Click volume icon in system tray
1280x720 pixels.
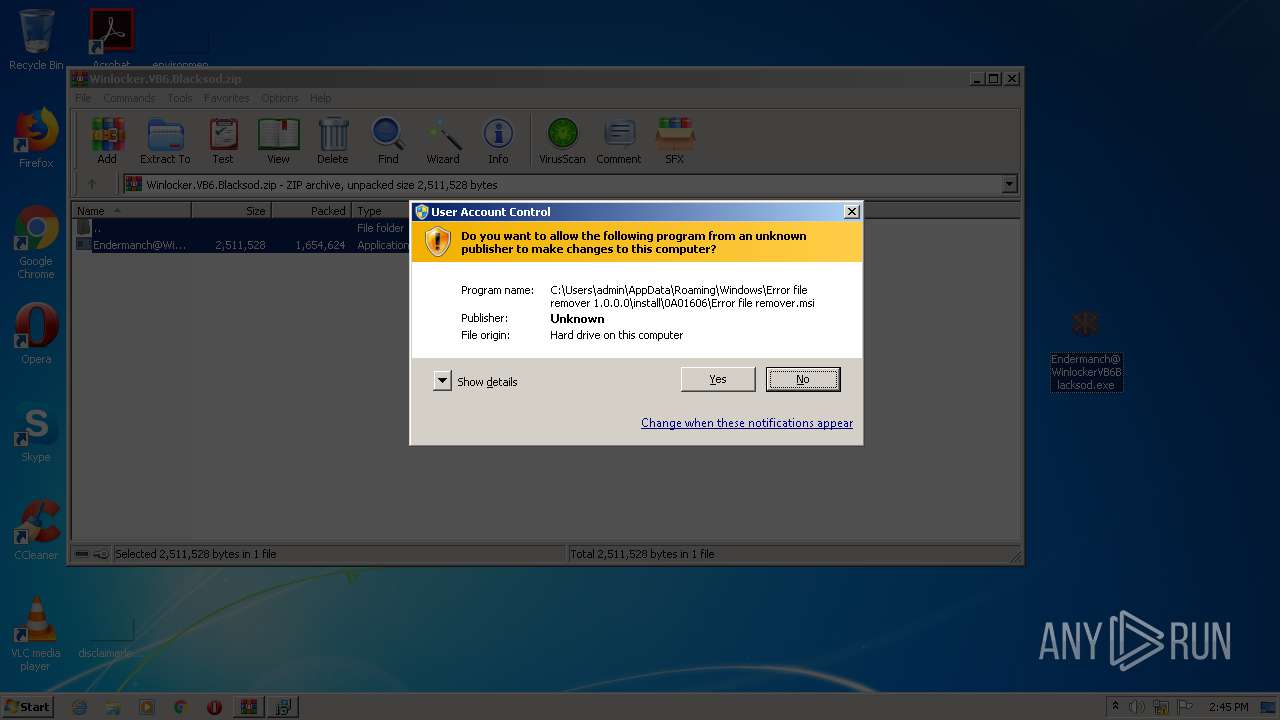click(x=1137, y=707)
